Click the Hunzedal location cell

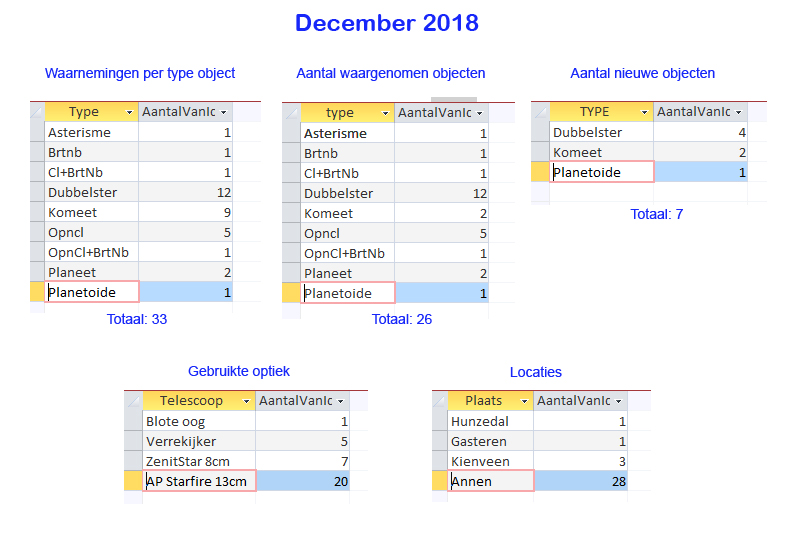[x=491, y=422]
